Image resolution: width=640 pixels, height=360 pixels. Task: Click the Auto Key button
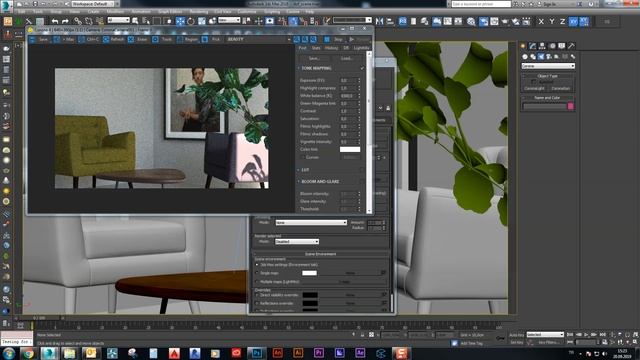[x=516, y=335]
